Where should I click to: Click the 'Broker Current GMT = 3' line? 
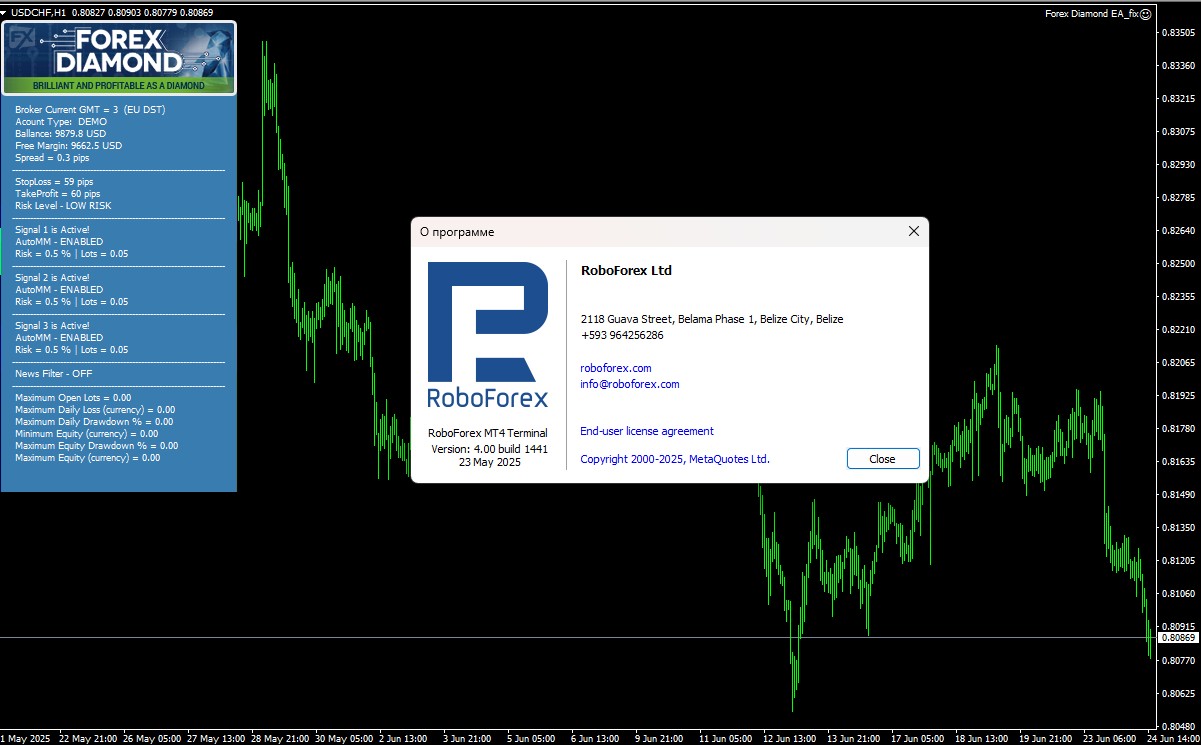pyautogui.click(x=90, y=109)
